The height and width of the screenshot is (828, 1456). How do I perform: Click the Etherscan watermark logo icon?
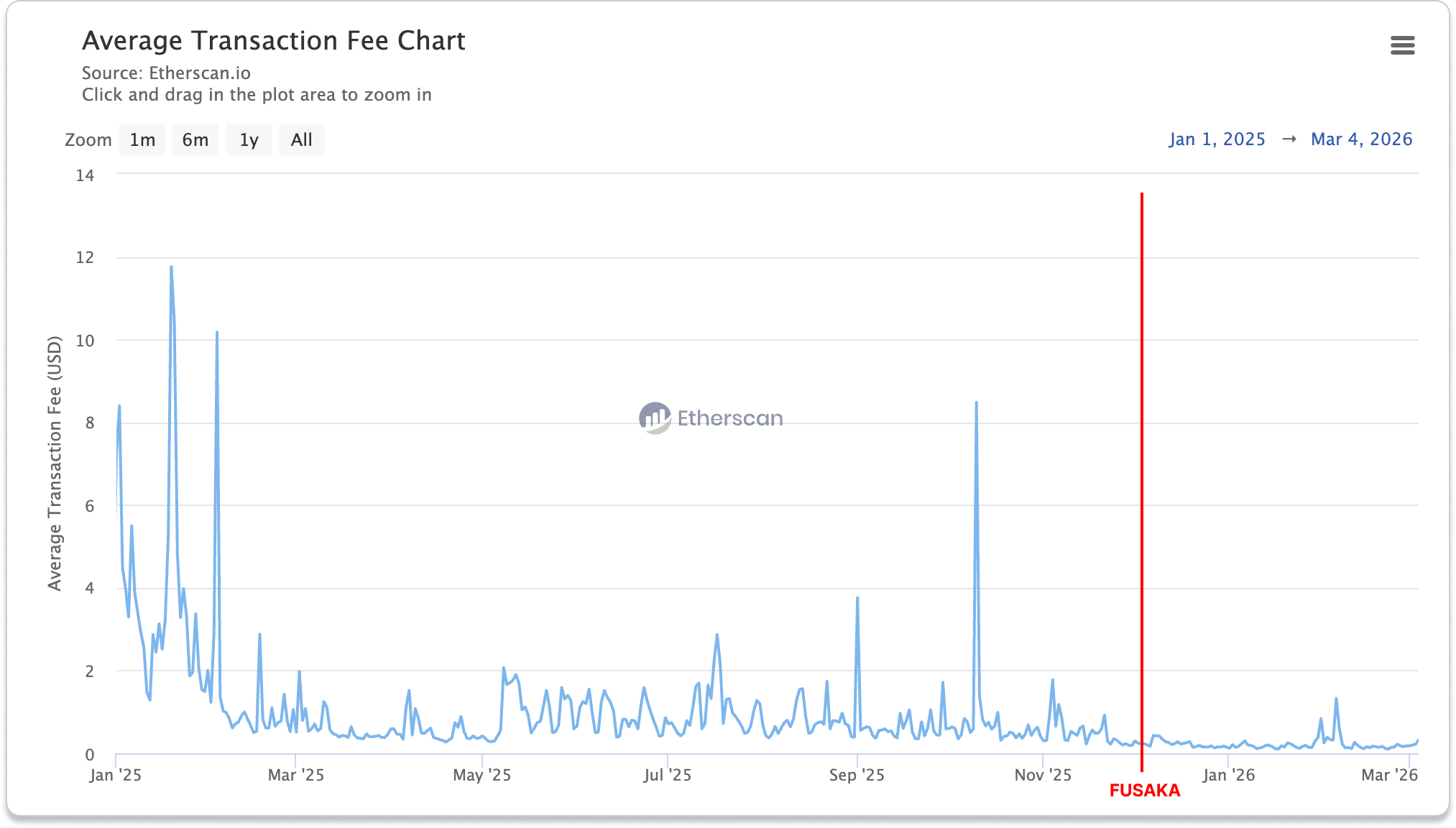[655, 418]
